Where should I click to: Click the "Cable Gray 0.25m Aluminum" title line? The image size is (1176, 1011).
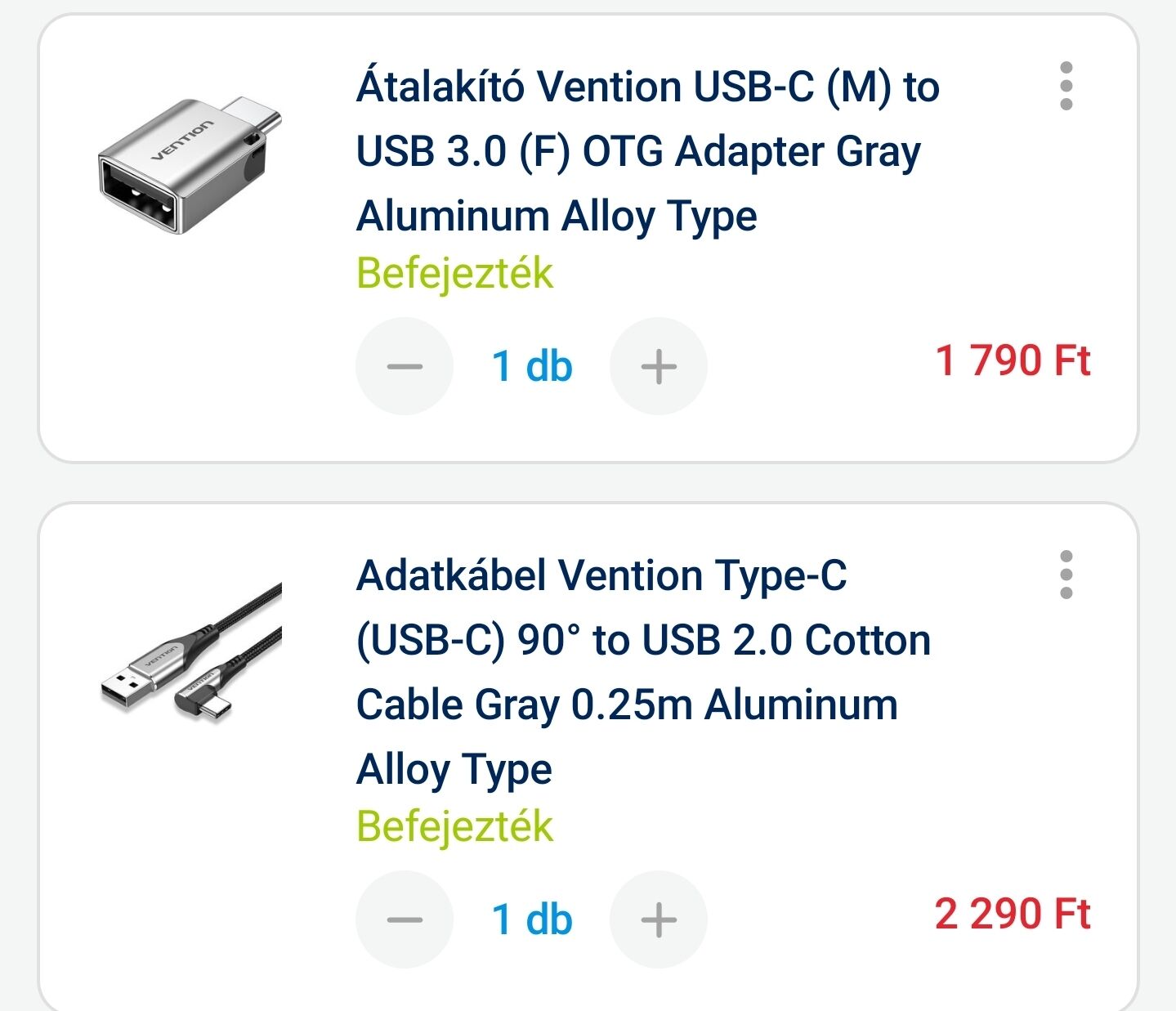(x=627, y=705)
